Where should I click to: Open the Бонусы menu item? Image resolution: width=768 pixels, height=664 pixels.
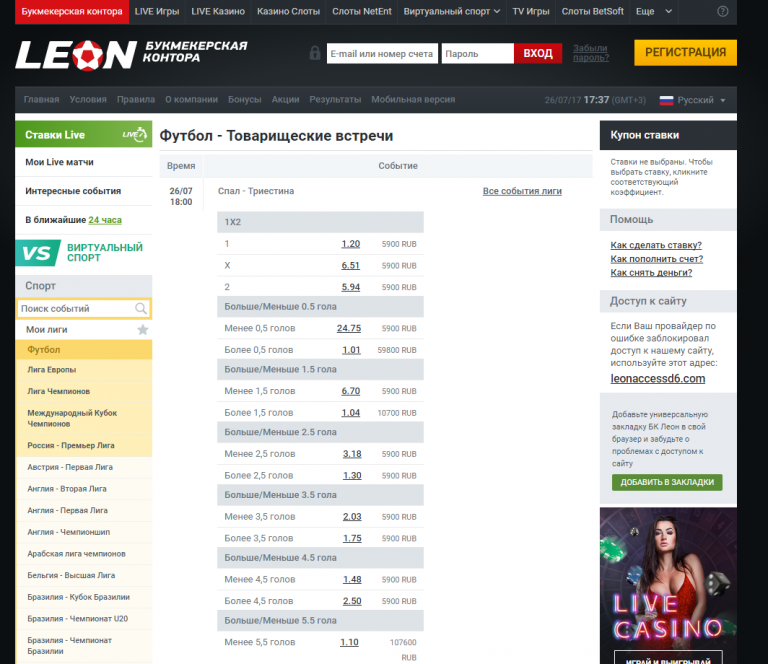click(x=244, y=100)
